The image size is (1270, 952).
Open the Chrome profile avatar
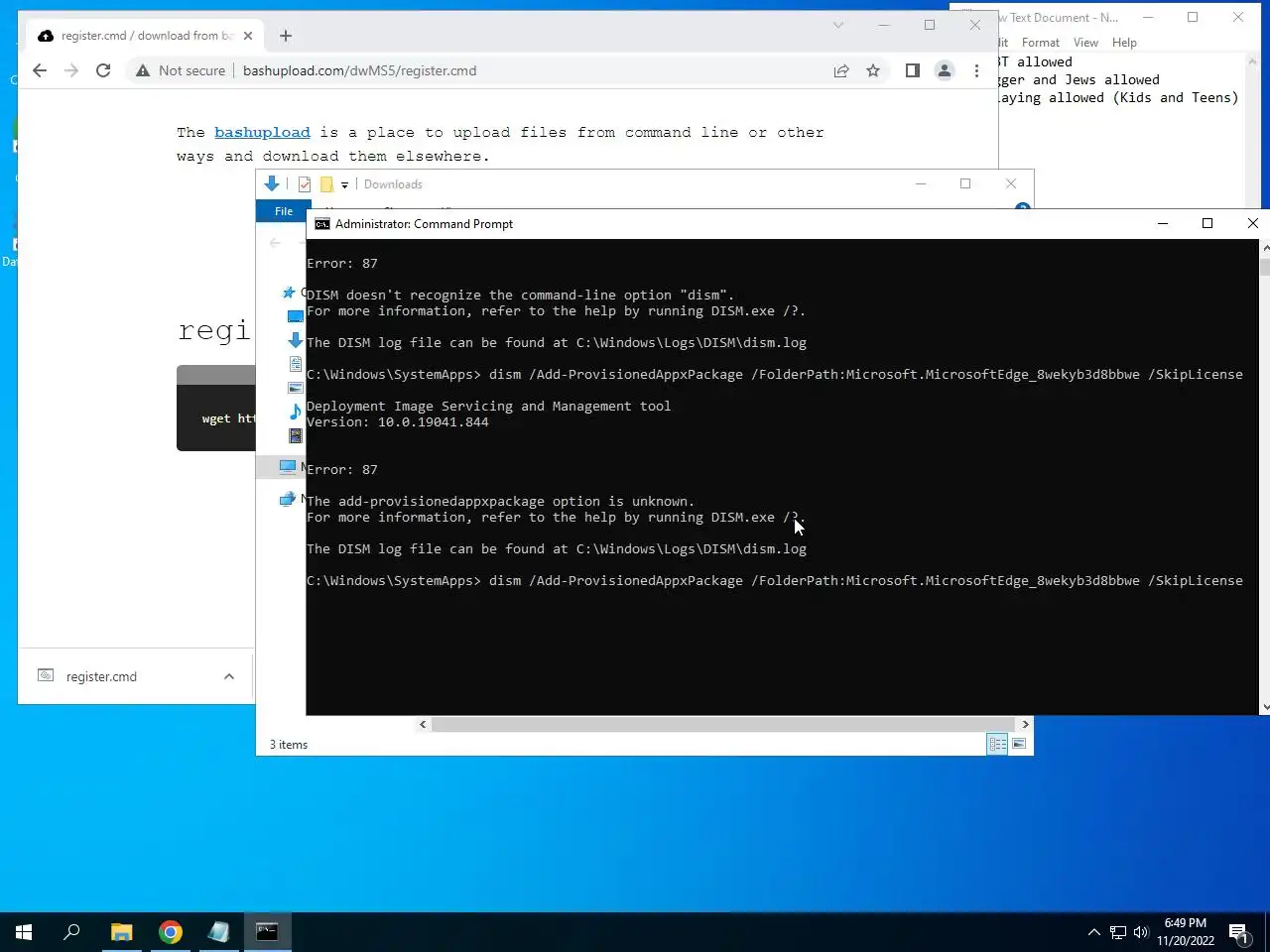point(945,70)
